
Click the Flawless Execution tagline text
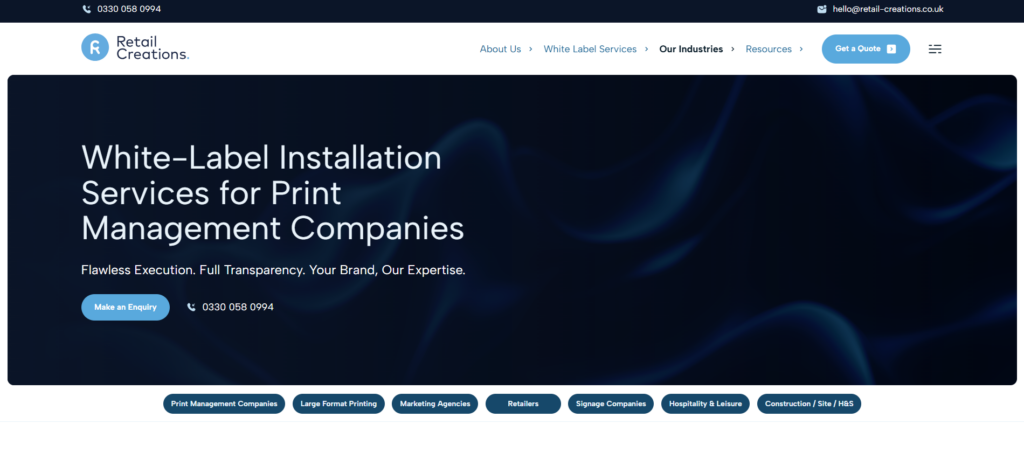click(x=273, y=270)
